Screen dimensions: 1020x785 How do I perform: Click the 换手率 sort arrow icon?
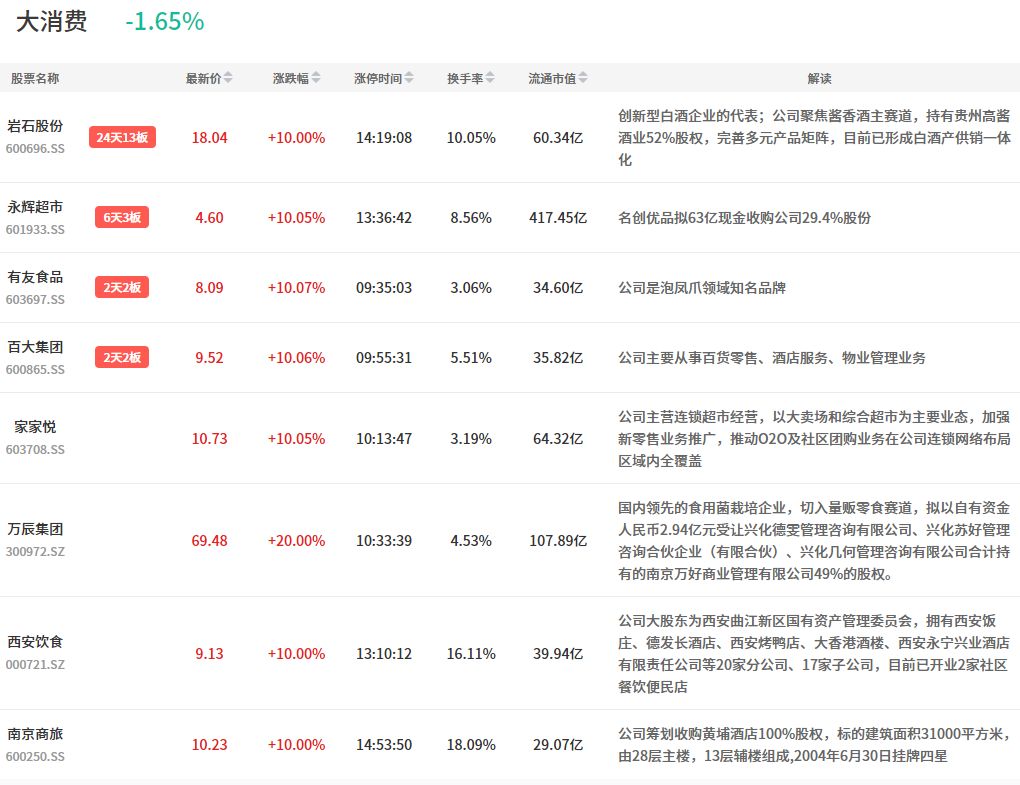pyautogui.click(x=490, y=78)
